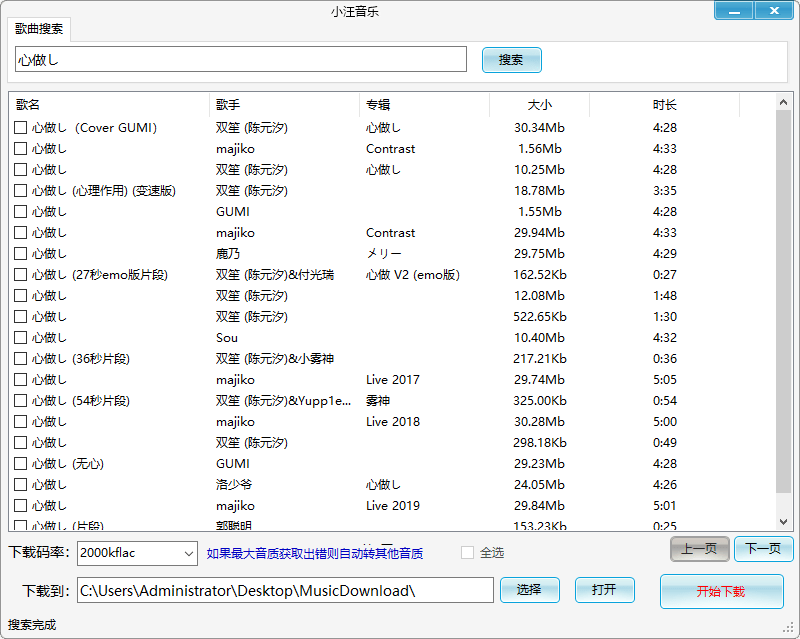Check the 心做し (Cover GUMI) song checkbox
The width and height of the screenshot is (800, 639).
click(x=20, y=128)
